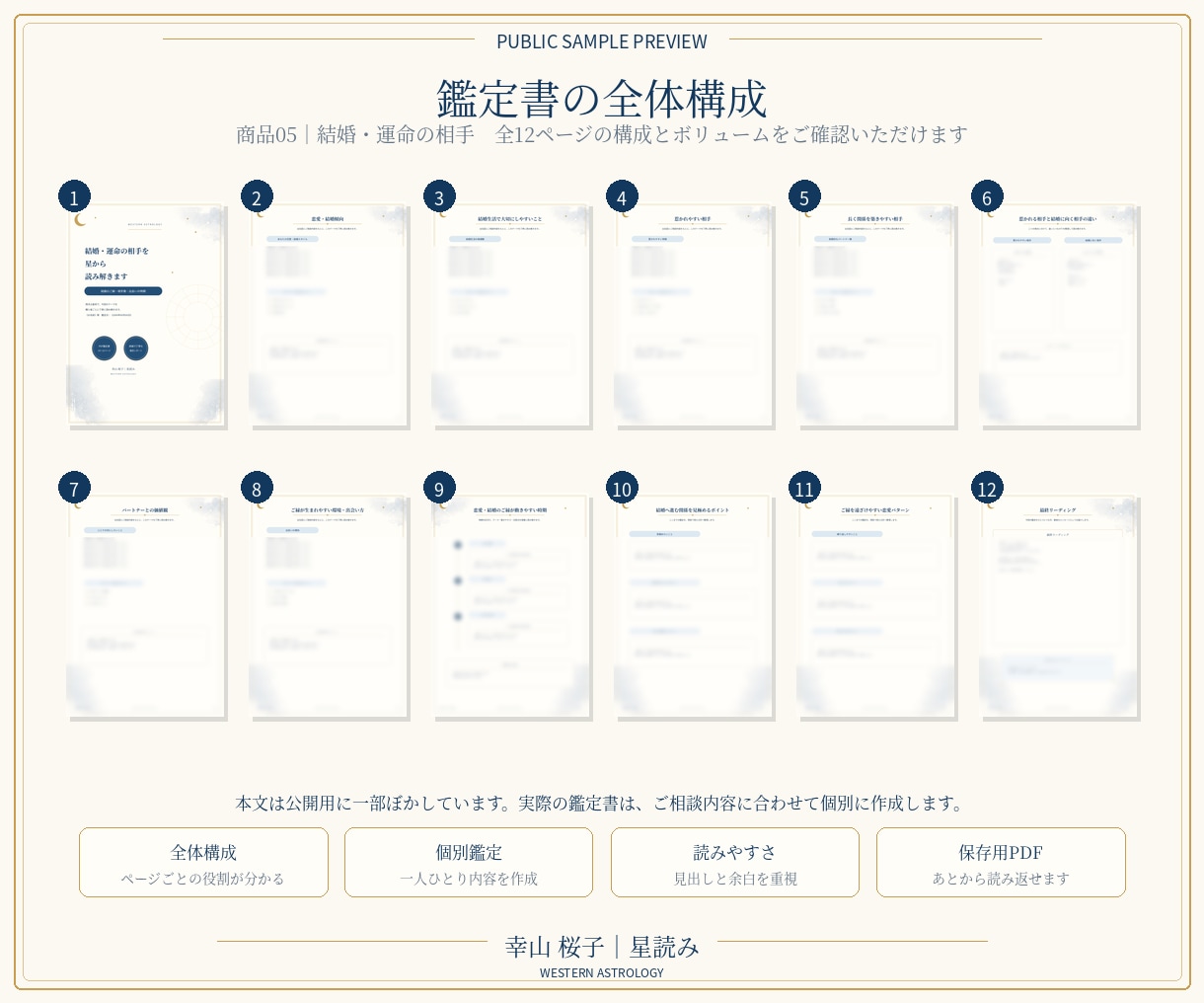Click the number 5 badge
This screenshot has width=1204, height=1003.
click(804, 196)
